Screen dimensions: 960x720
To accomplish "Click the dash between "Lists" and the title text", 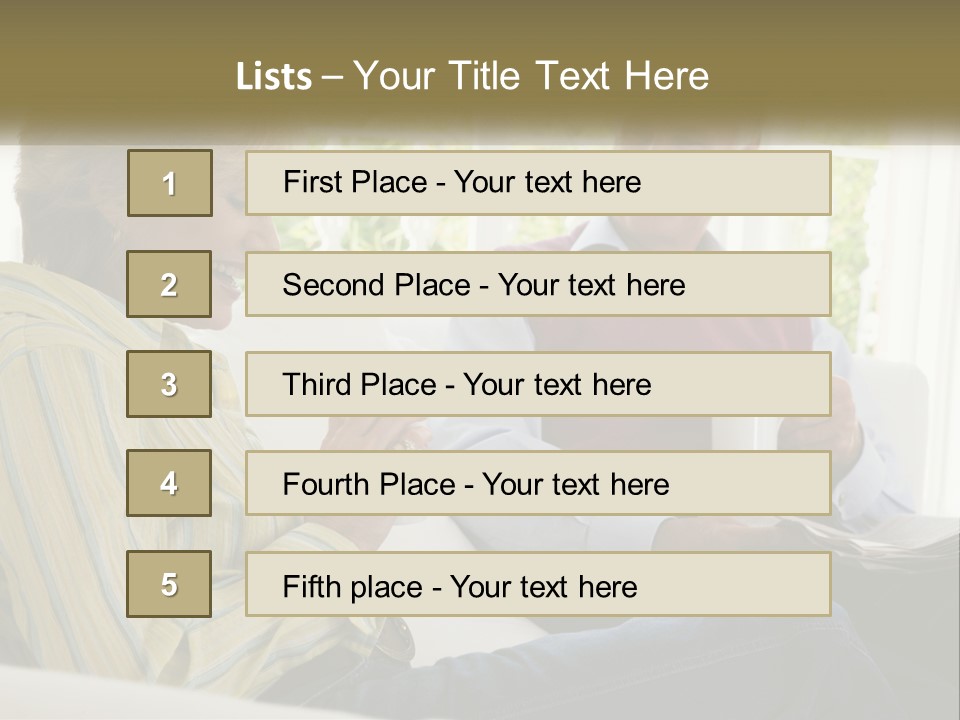I will click(333, 77).
